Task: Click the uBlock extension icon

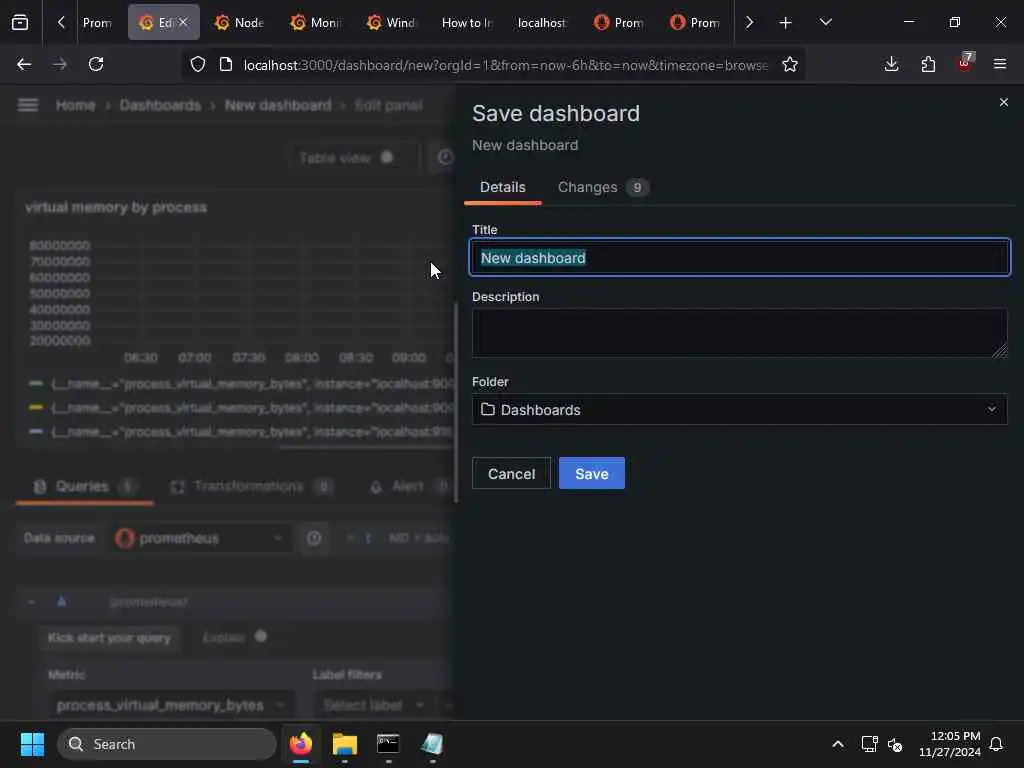Action: [x=965, y=63]
